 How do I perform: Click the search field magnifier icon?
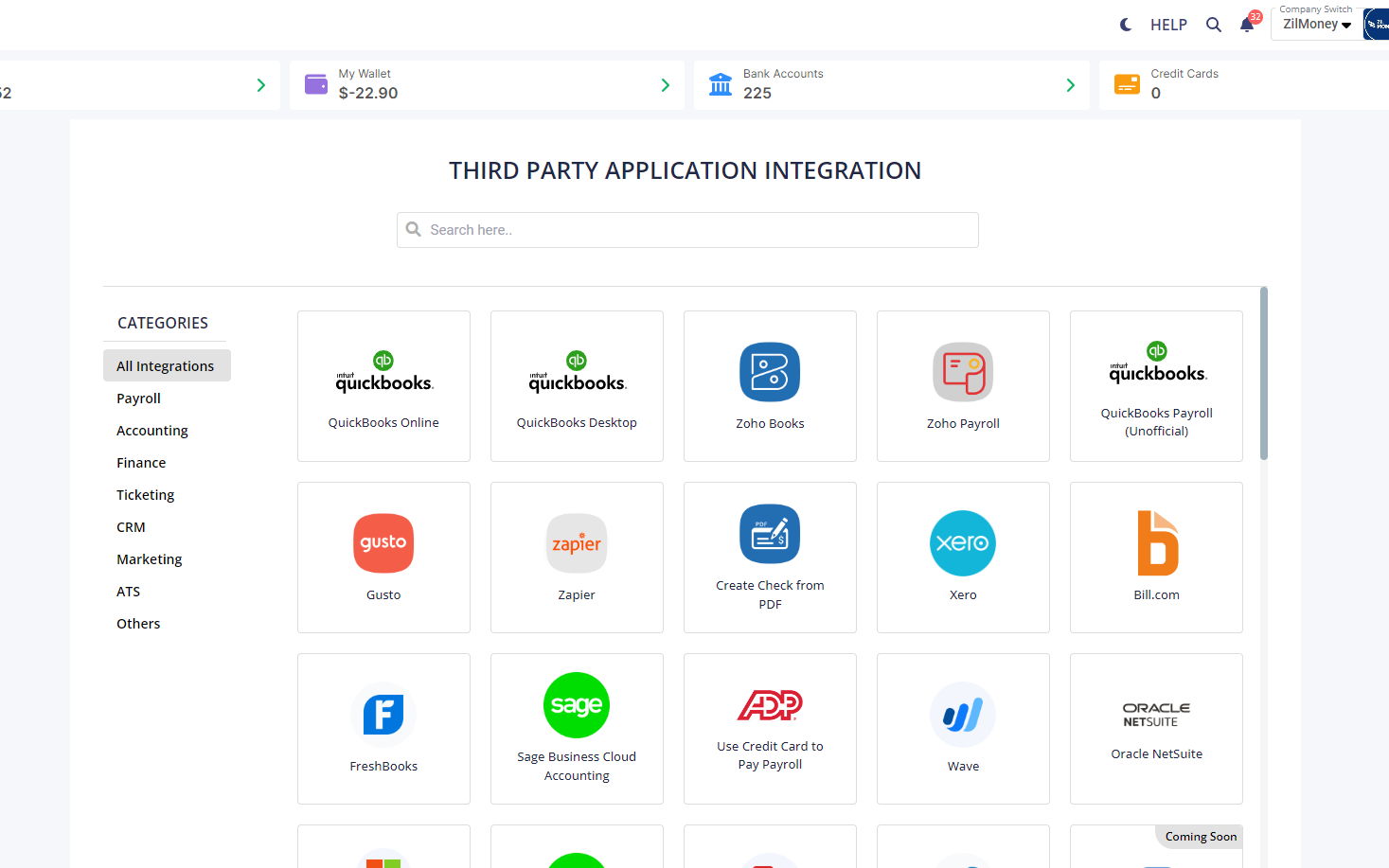pyautogui.click(x=413, y=229)
